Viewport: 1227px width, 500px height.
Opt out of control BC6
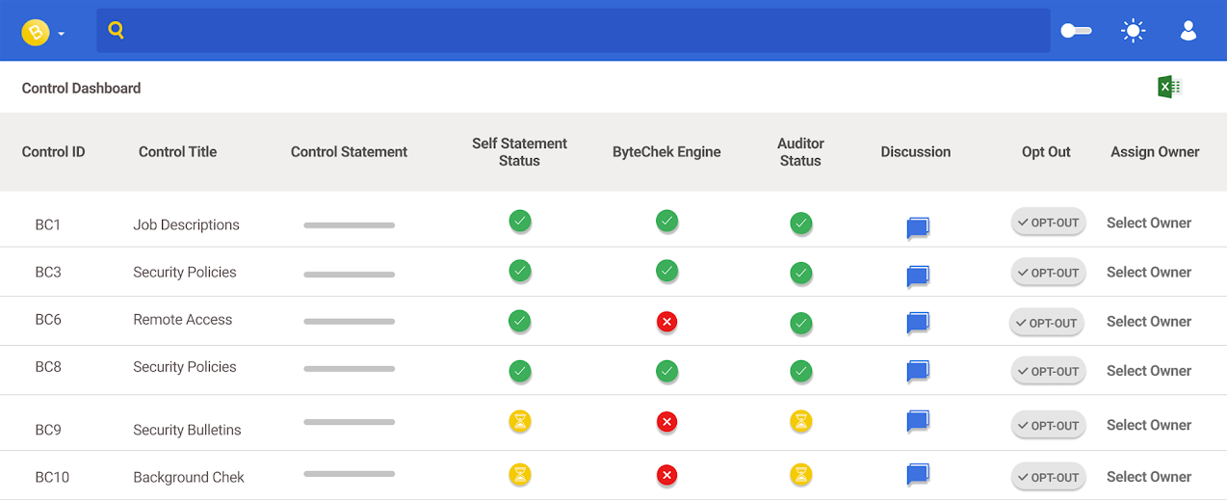click(1046, 322)
